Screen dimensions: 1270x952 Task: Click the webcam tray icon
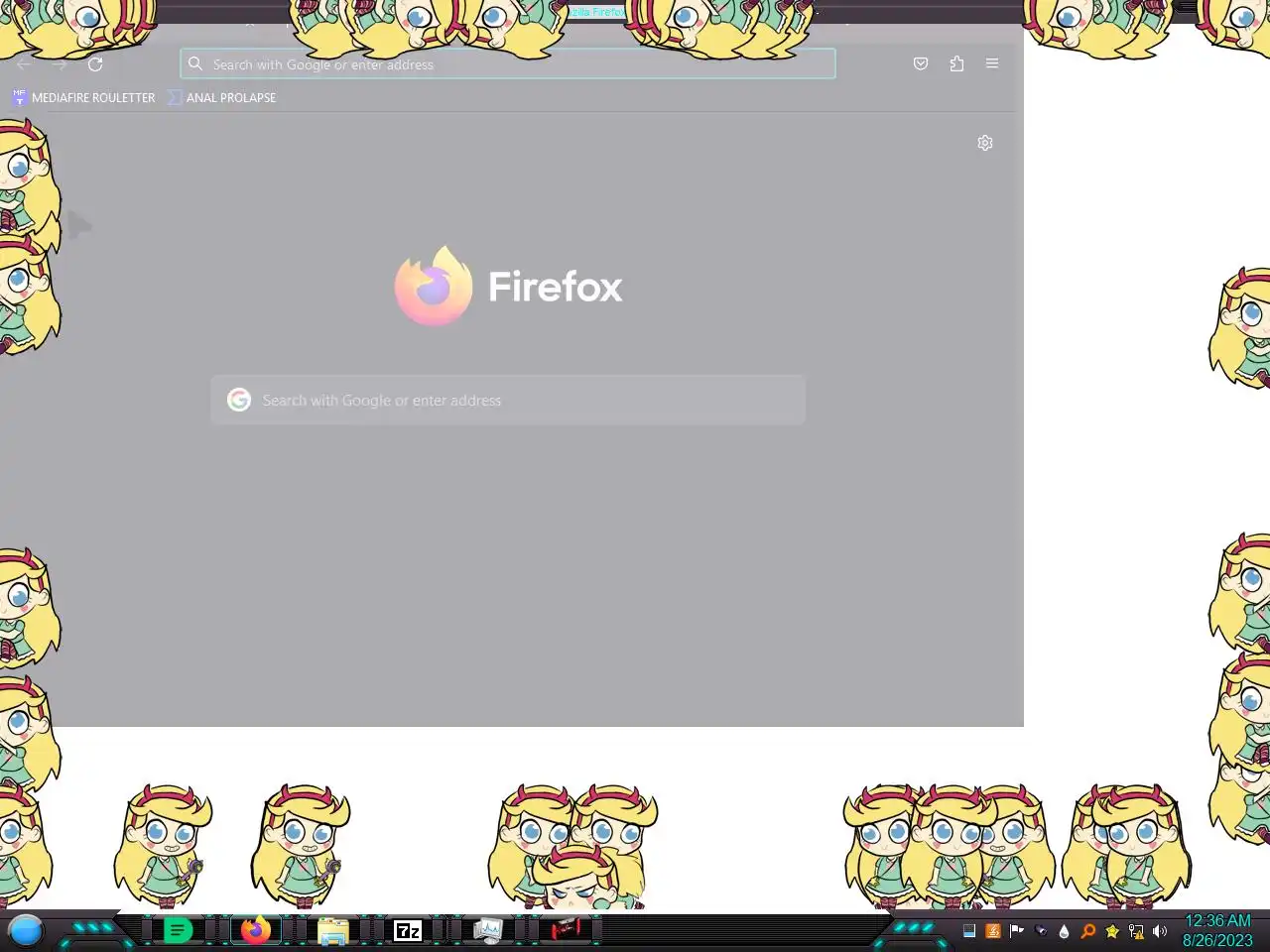click(x=1041, y=931)
